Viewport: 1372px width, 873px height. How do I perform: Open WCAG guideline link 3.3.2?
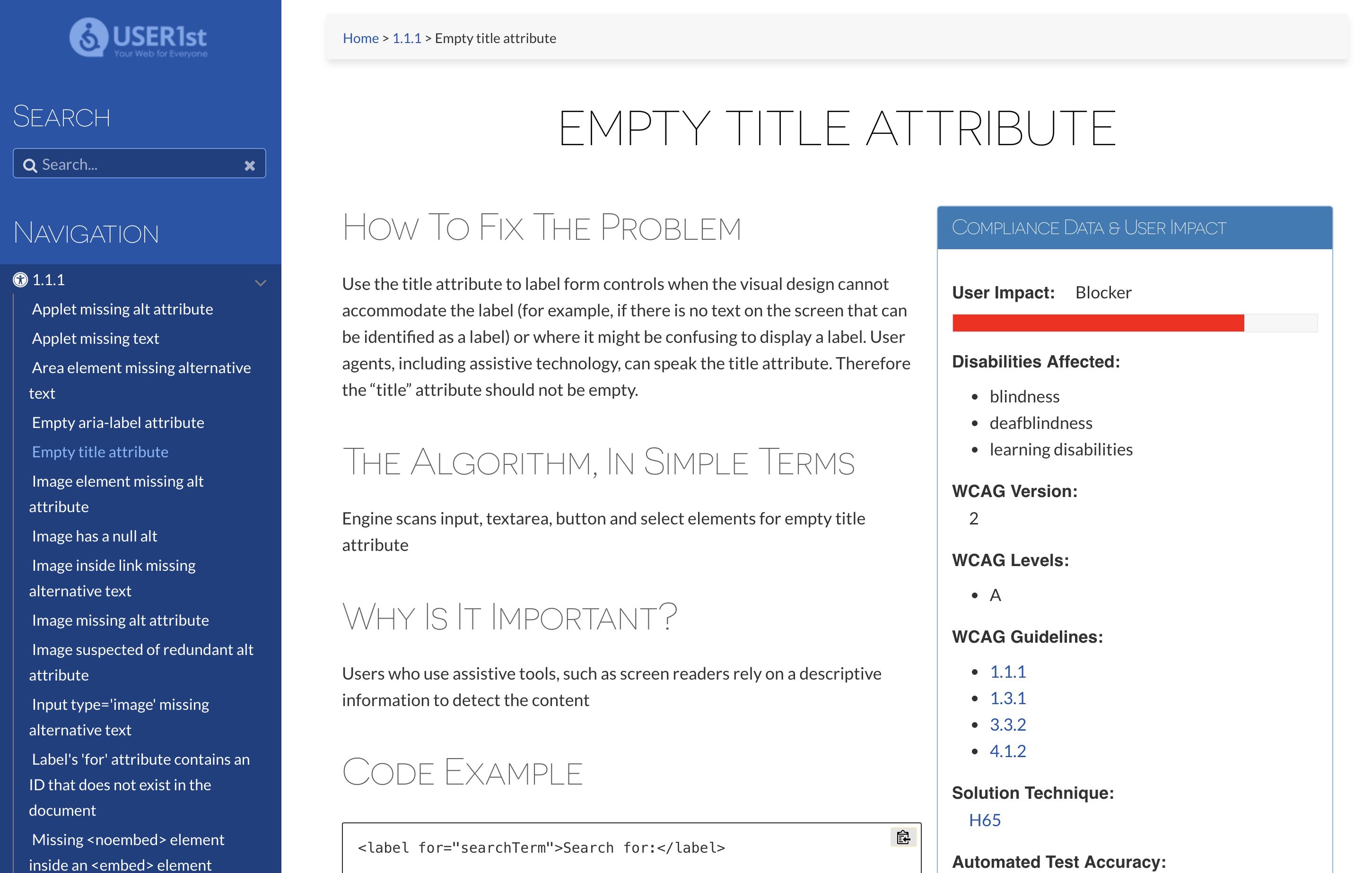point(1008,724)
